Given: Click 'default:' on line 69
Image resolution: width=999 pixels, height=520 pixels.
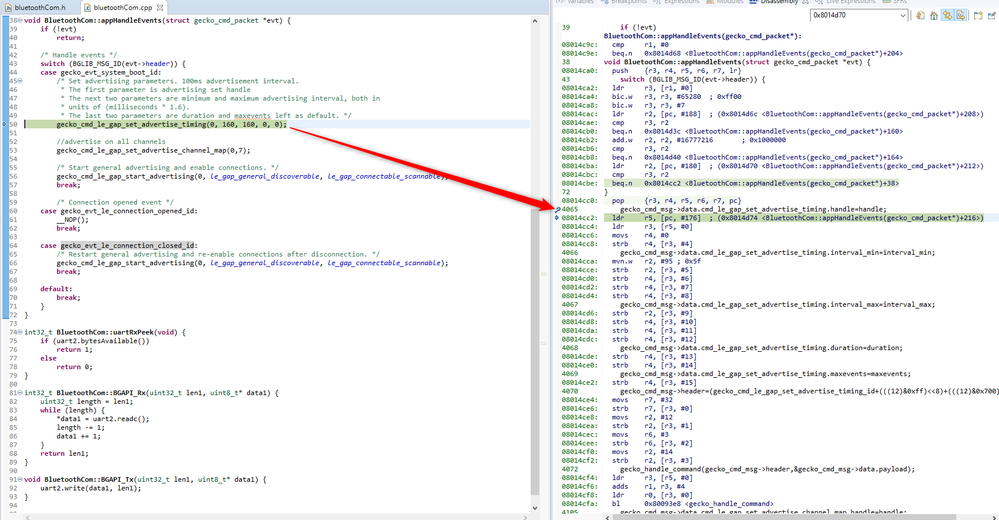Looking at the screenshot, I should 56,289.
